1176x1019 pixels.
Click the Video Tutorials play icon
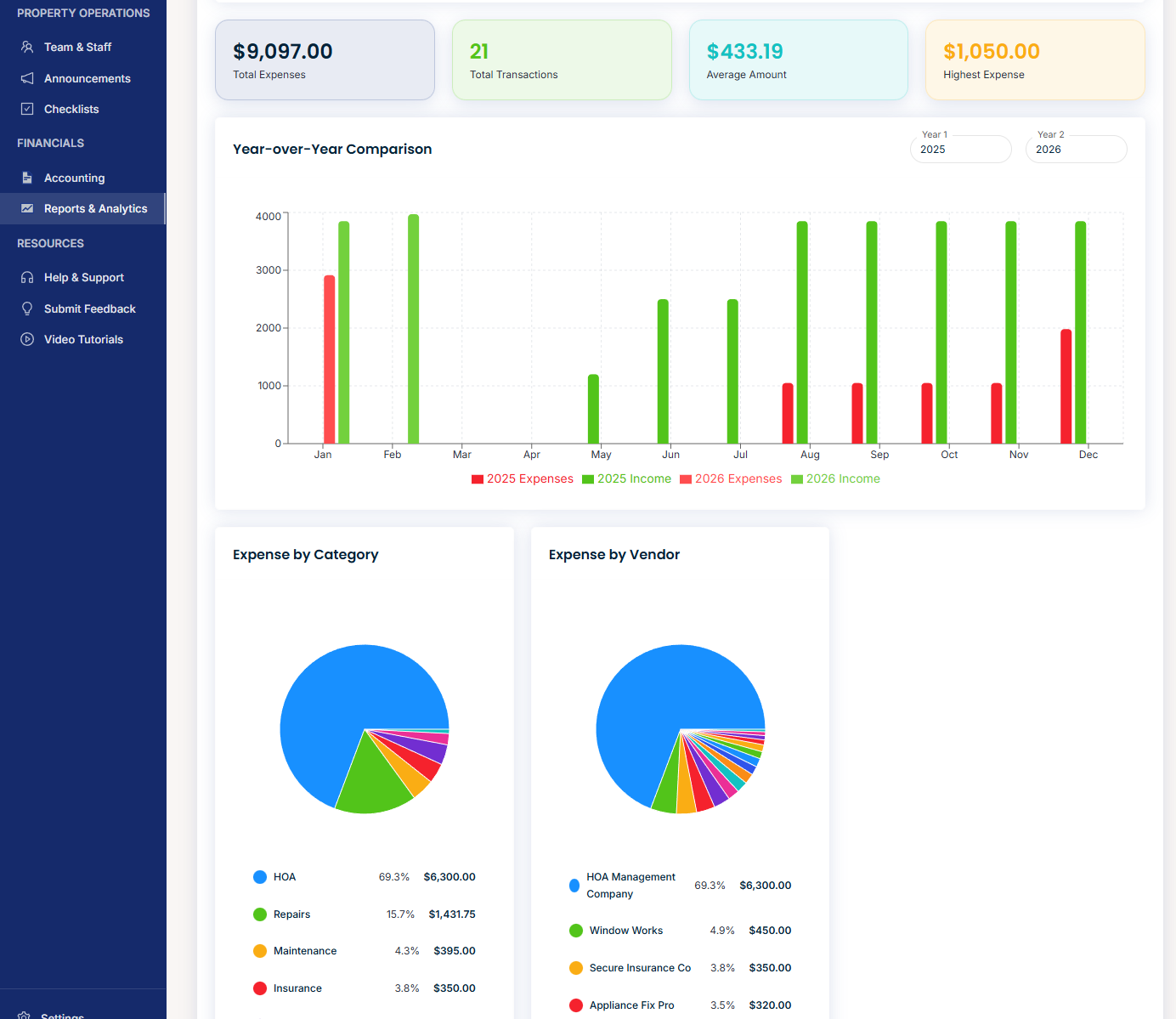27,339
